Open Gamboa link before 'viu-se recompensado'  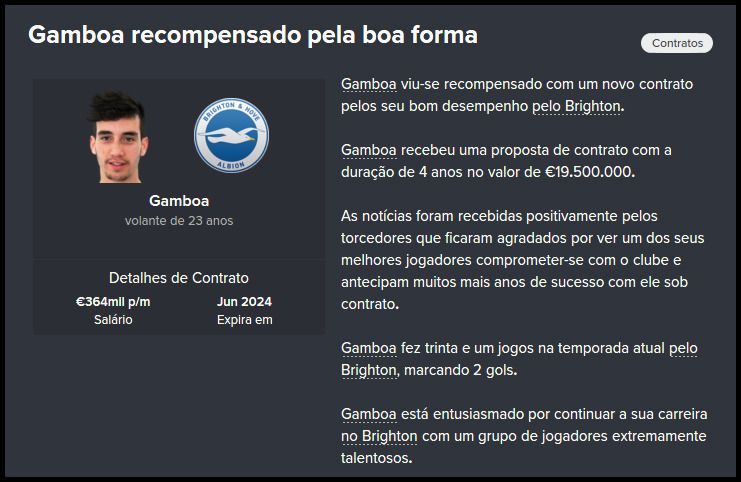[x=369, y=84]
